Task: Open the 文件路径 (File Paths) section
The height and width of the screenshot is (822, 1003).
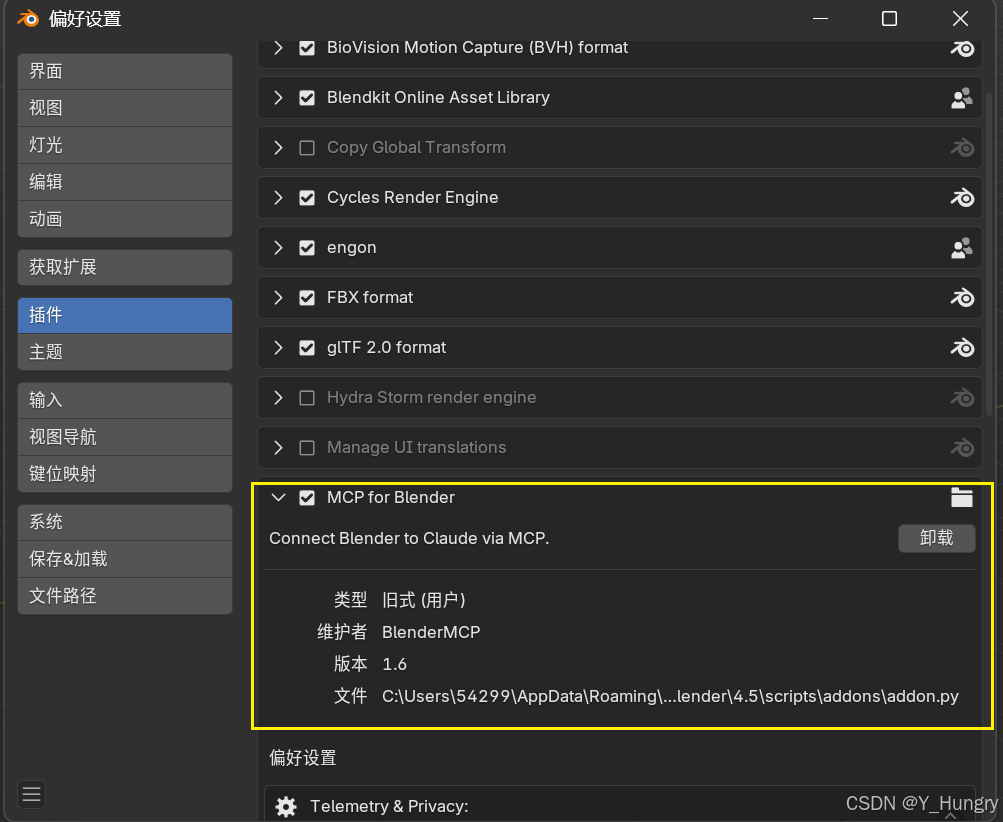Action: (125, 596)
